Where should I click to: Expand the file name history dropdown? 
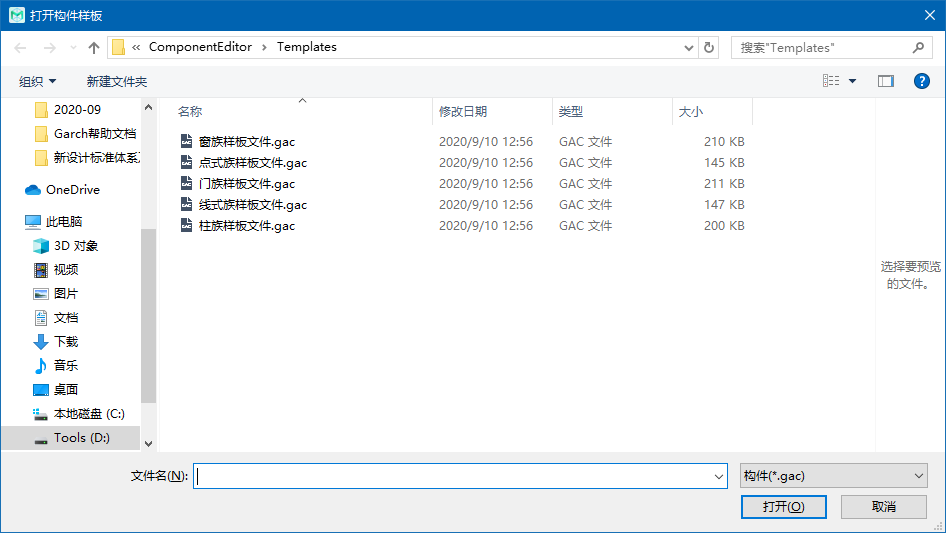719,476
